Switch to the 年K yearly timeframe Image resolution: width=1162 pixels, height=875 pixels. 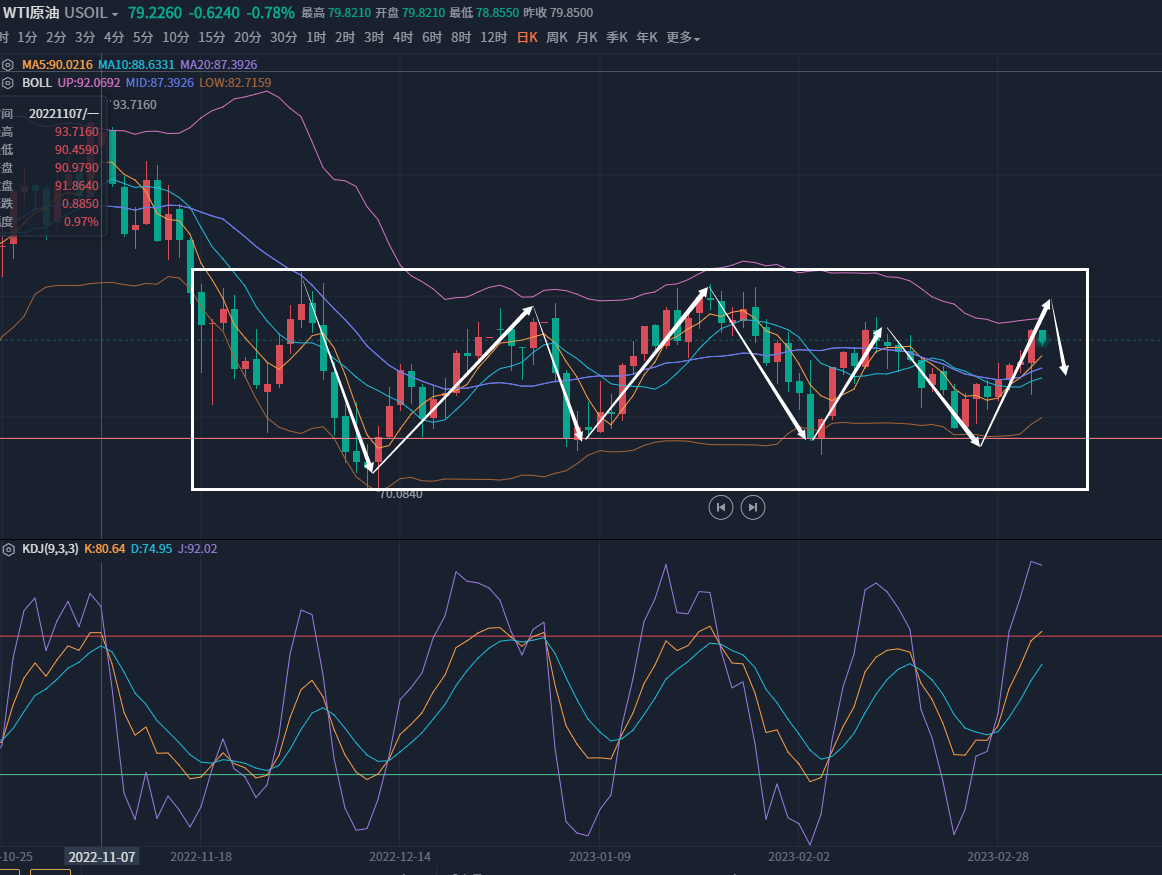click(x=647, y=38)
